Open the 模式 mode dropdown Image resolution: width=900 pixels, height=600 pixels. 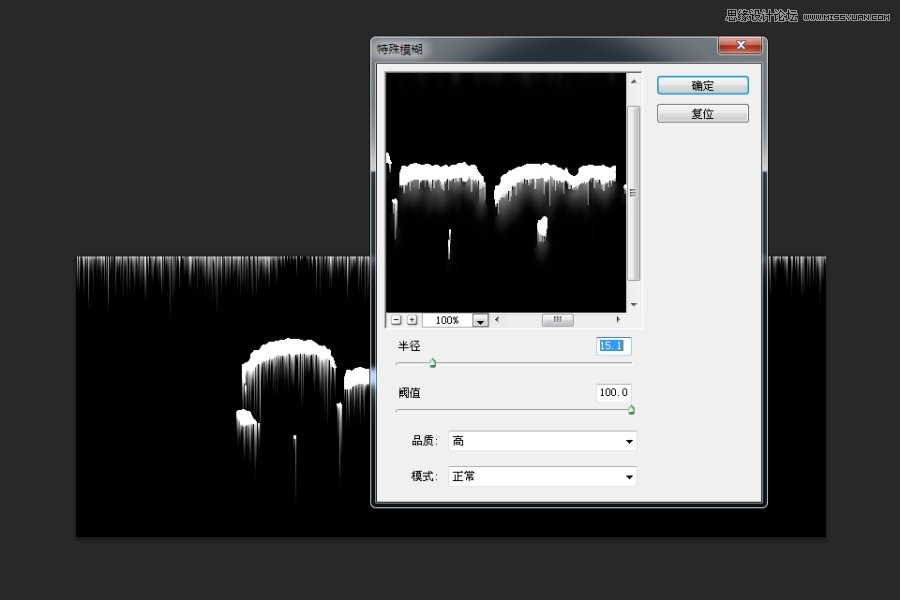click(542, 477)
